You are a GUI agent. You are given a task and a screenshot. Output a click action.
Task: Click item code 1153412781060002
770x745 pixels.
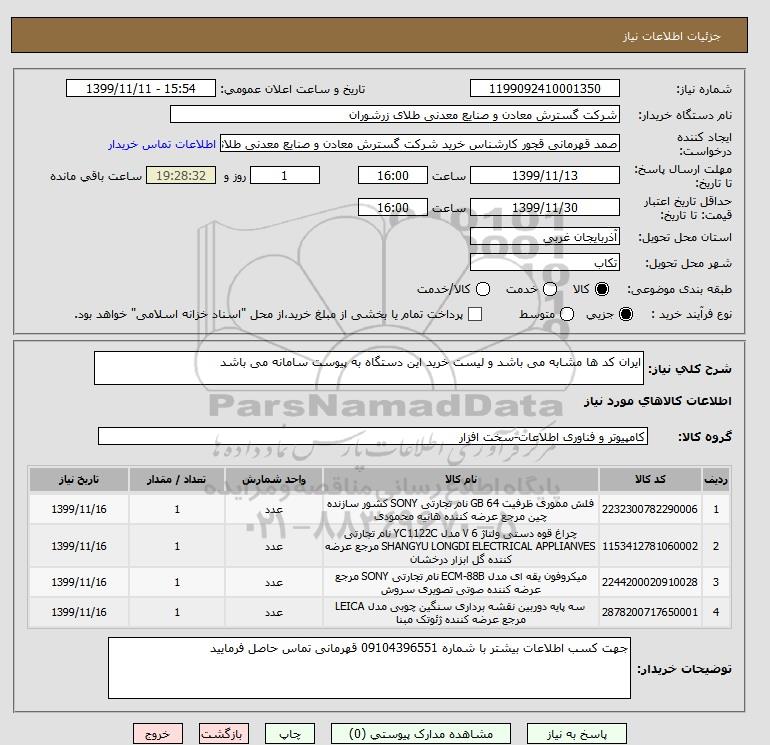tap(650, 546)
